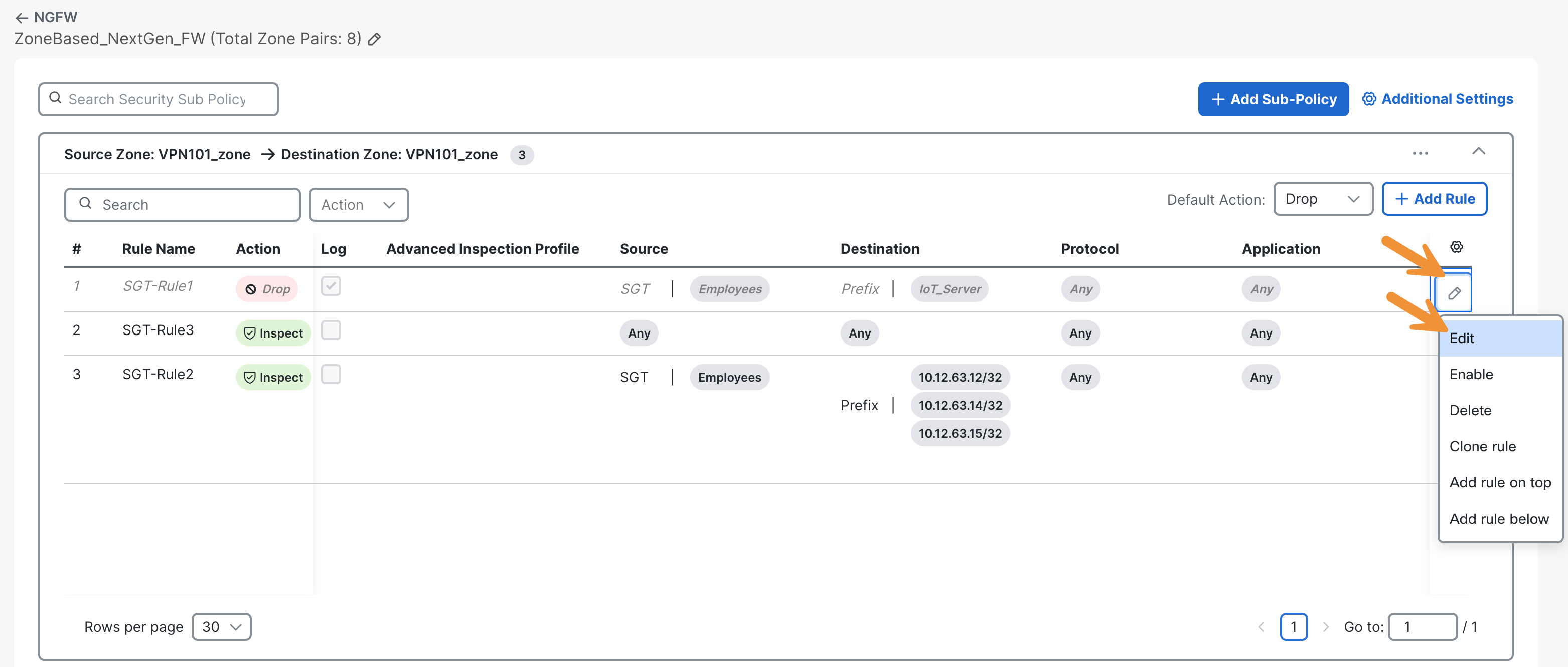Viewport: 1568px width, 667px height.
Task: Select Delete from the context menu
Action: (1500, 411)
